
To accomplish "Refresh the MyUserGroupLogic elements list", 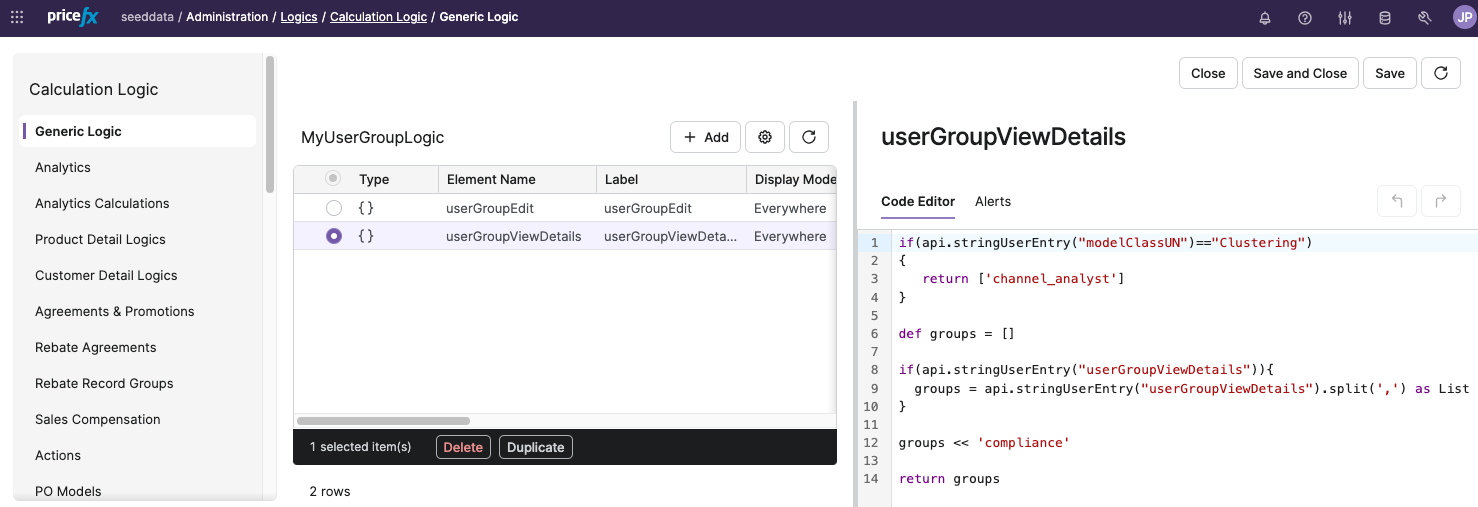I will (809, 137).
